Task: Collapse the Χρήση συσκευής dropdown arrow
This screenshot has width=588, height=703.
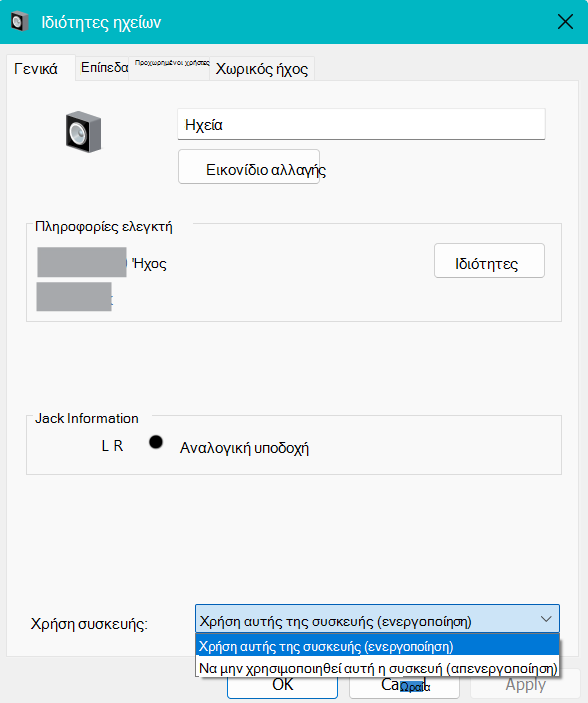Action: click(x=546, y=619)
